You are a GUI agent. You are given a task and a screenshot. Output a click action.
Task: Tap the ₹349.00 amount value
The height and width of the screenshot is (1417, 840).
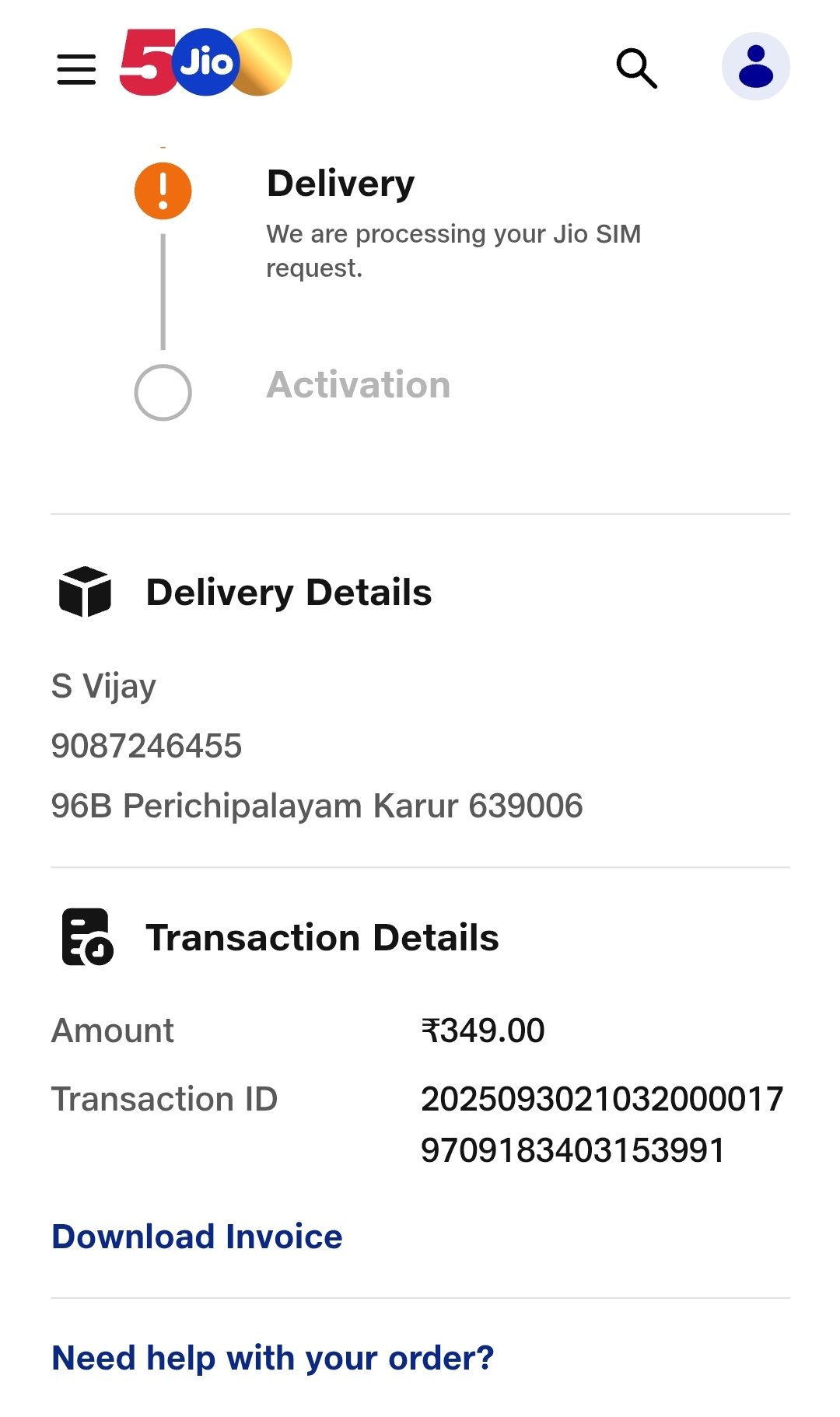(482, 1030)
